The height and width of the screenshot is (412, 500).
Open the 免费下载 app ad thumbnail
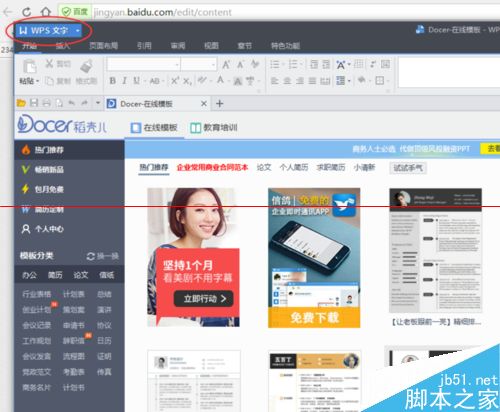(x=314, y=258)
